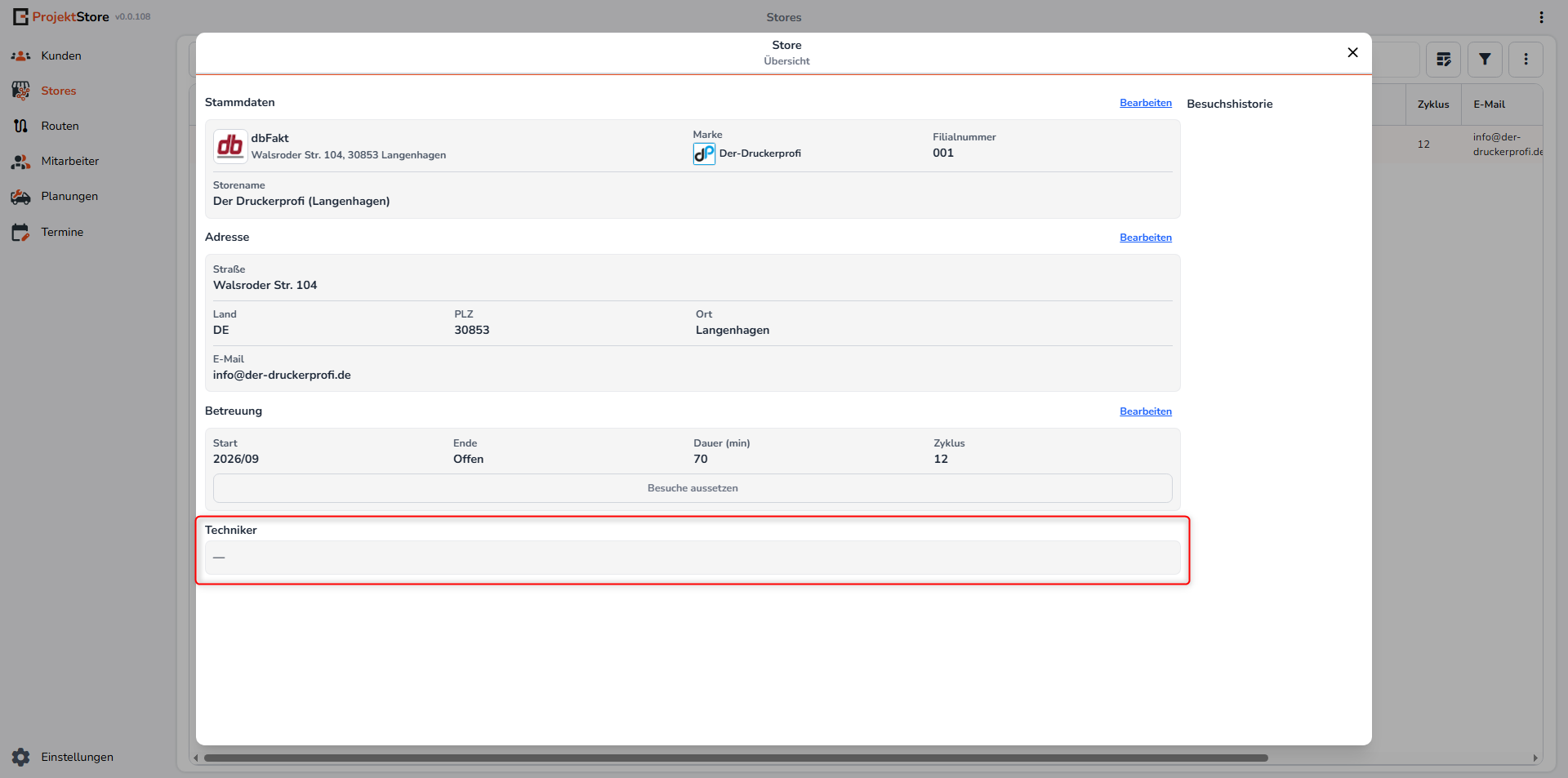The width and height of the screenshot is (1568, 778).
Task: Open the Kunden section icon
Action: click(x=20, y=56)
